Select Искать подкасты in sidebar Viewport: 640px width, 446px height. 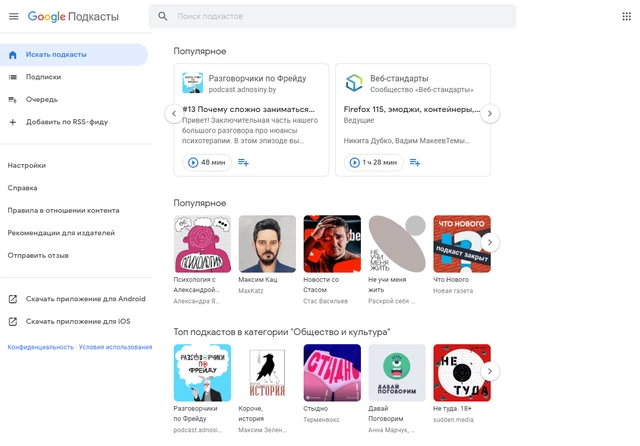coord(56,54)
